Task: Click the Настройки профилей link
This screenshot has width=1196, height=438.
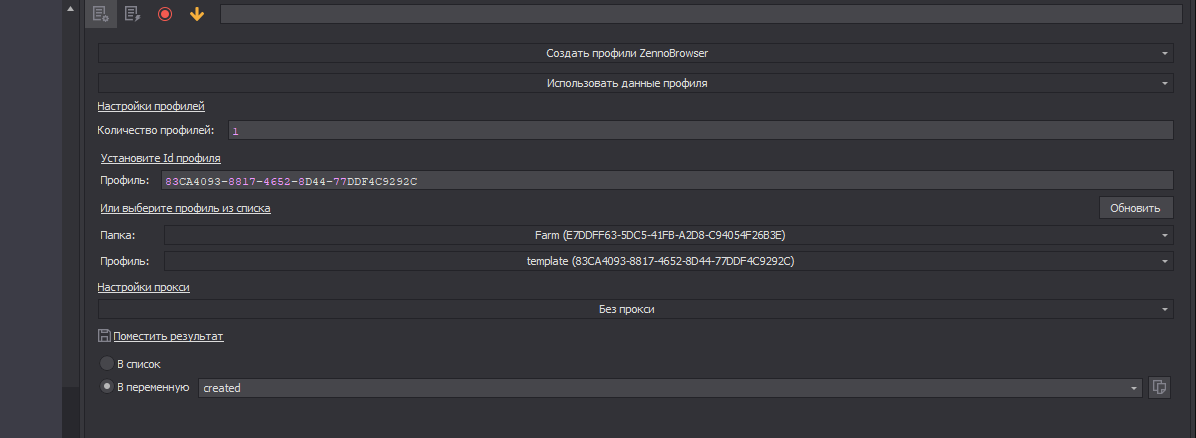Action: [x=152, y=106]
